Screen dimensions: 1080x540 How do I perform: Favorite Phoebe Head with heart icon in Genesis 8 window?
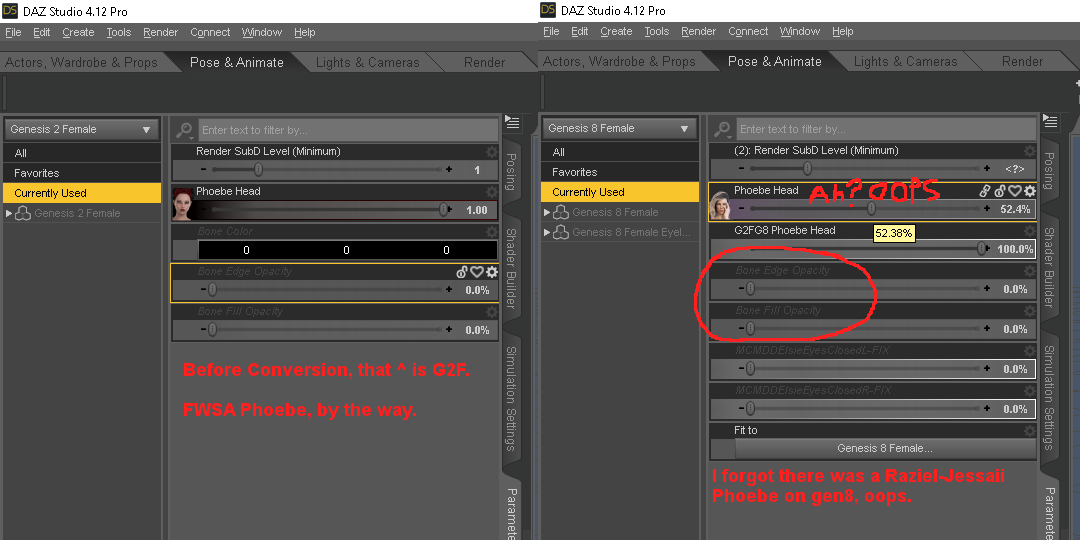tap(1015, 191)
